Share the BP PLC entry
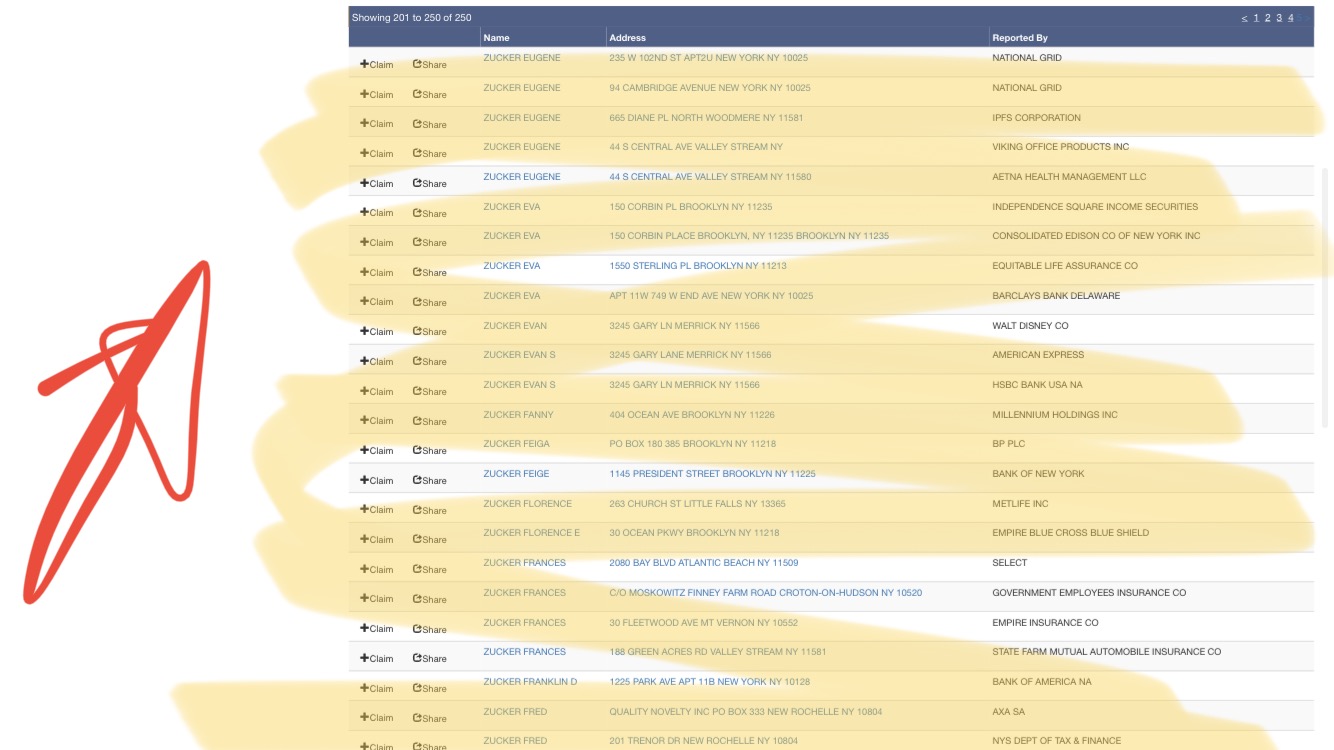Viewport: 1334px width, 750px height. tap(430, 451)
